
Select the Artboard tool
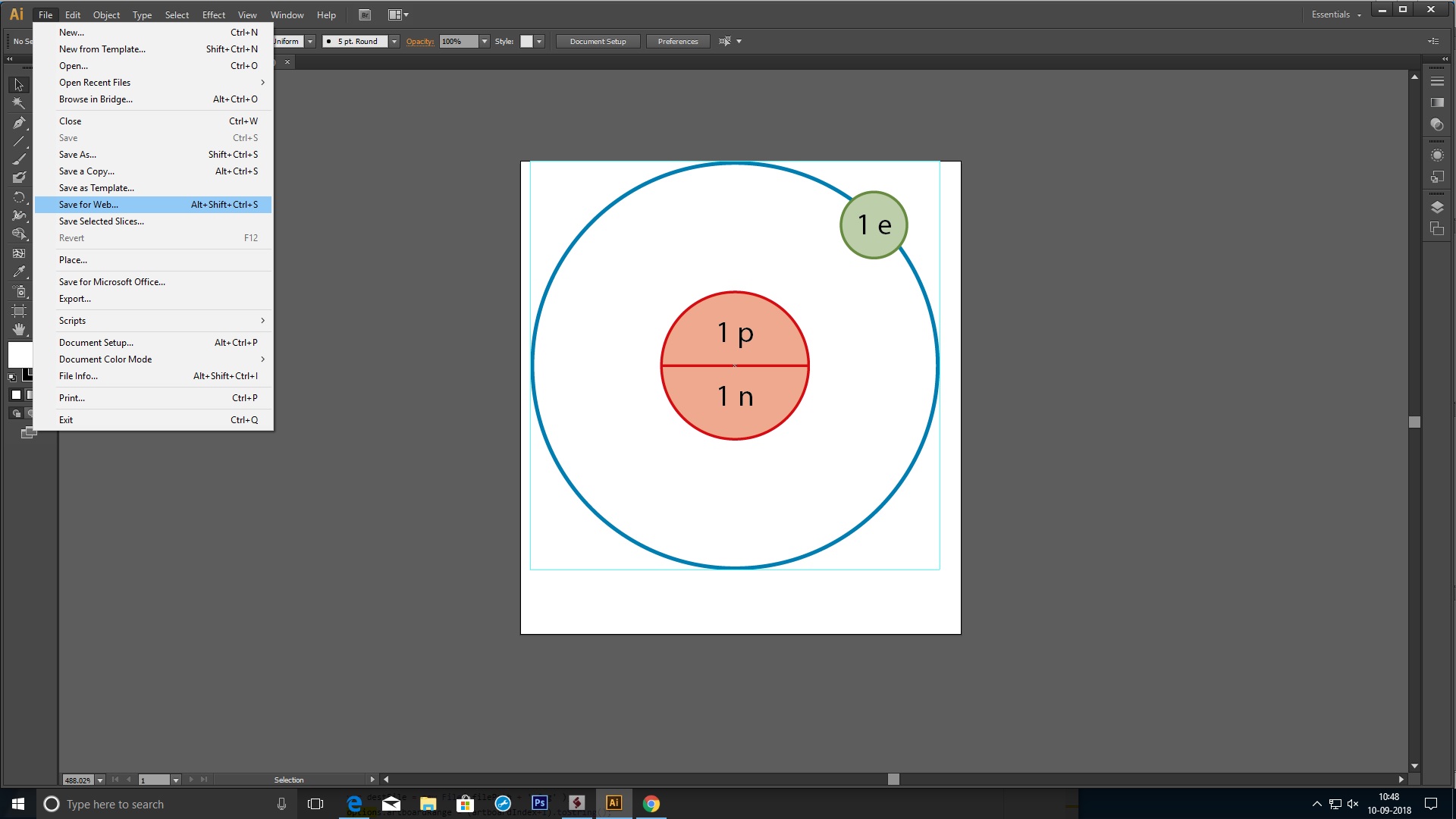point(19,311)
